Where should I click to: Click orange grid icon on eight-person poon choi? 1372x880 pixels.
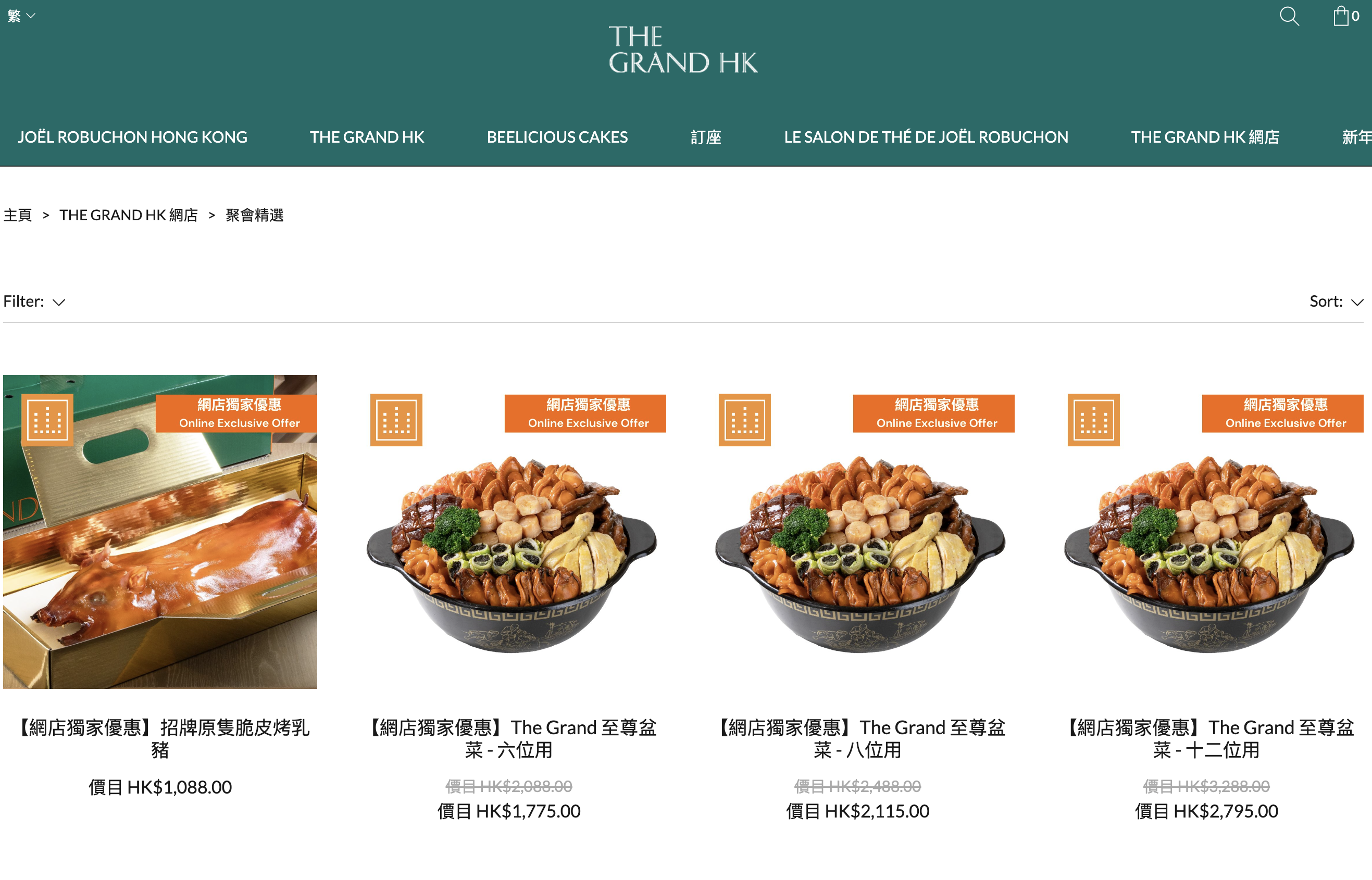tap(745, 419)
